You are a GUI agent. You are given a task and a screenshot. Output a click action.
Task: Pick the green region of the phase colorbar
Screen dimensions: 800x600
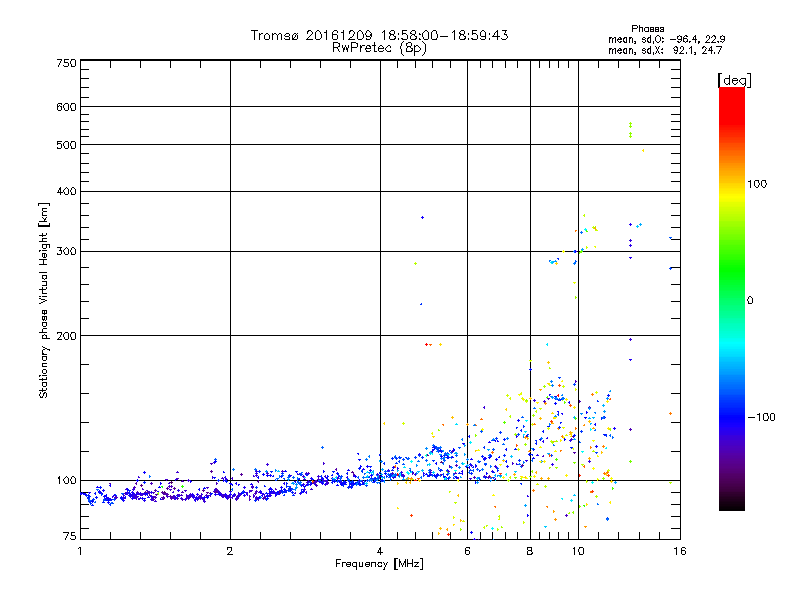[732, 270]
